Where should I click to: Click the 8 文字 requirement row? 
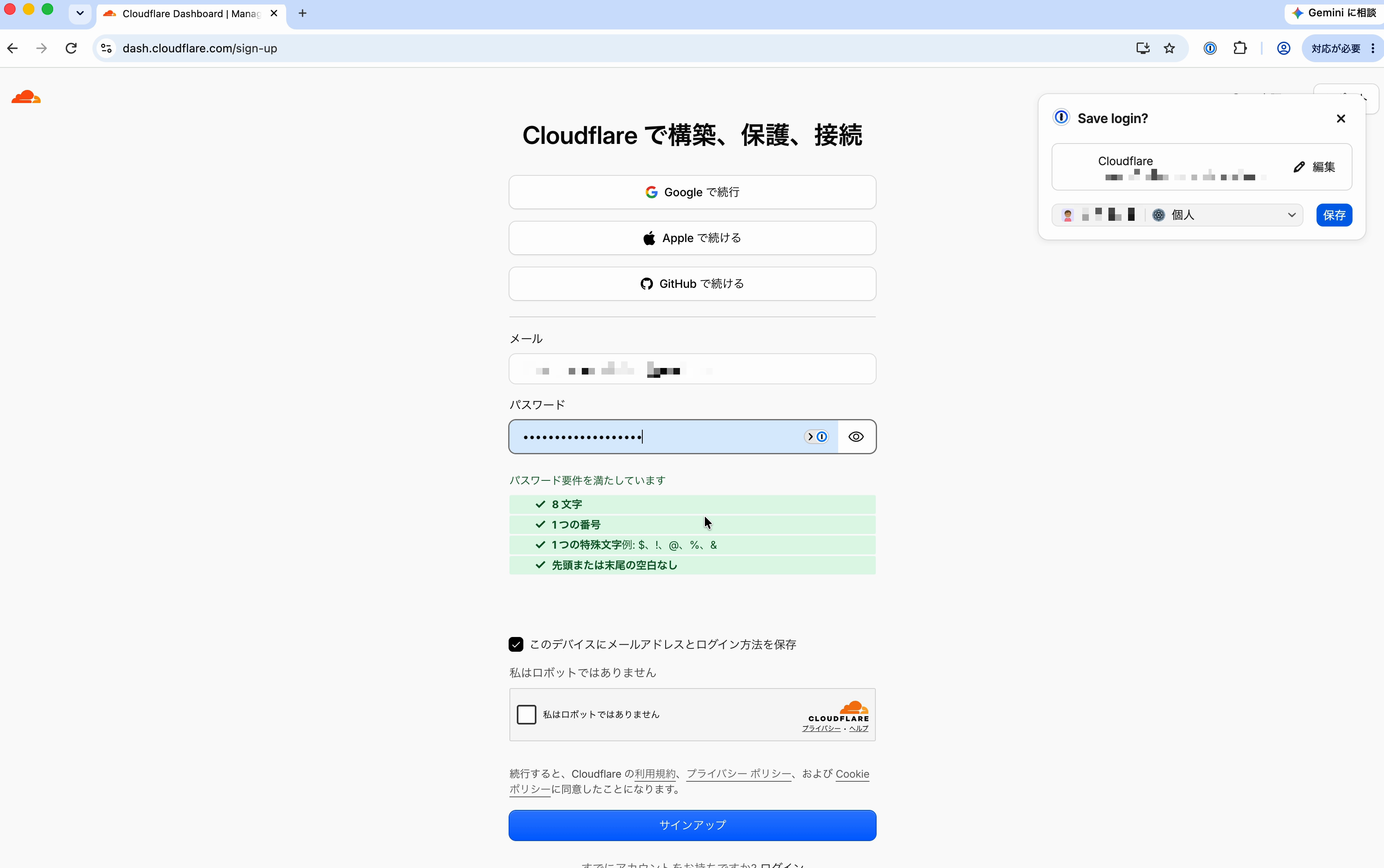coord(692,504)
